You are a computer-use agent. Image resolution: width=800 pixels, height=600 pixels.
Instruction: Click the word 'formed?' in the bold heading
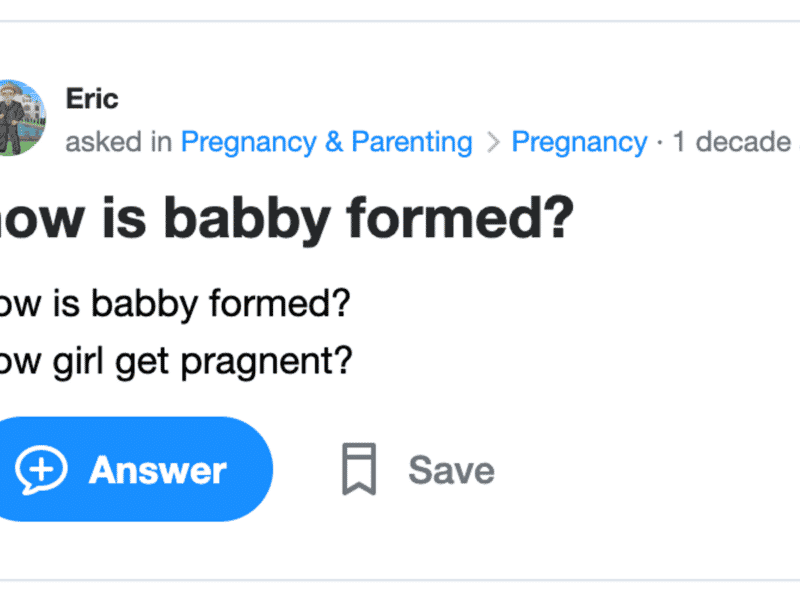pos(460,217)
